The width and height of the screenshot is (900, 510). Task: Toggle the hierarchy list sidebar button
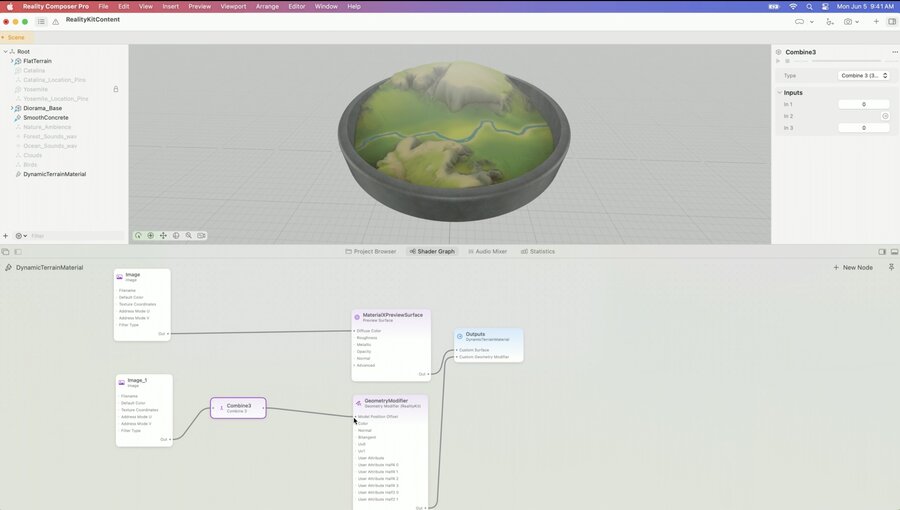pyautogui.click(x=41, y=22)
